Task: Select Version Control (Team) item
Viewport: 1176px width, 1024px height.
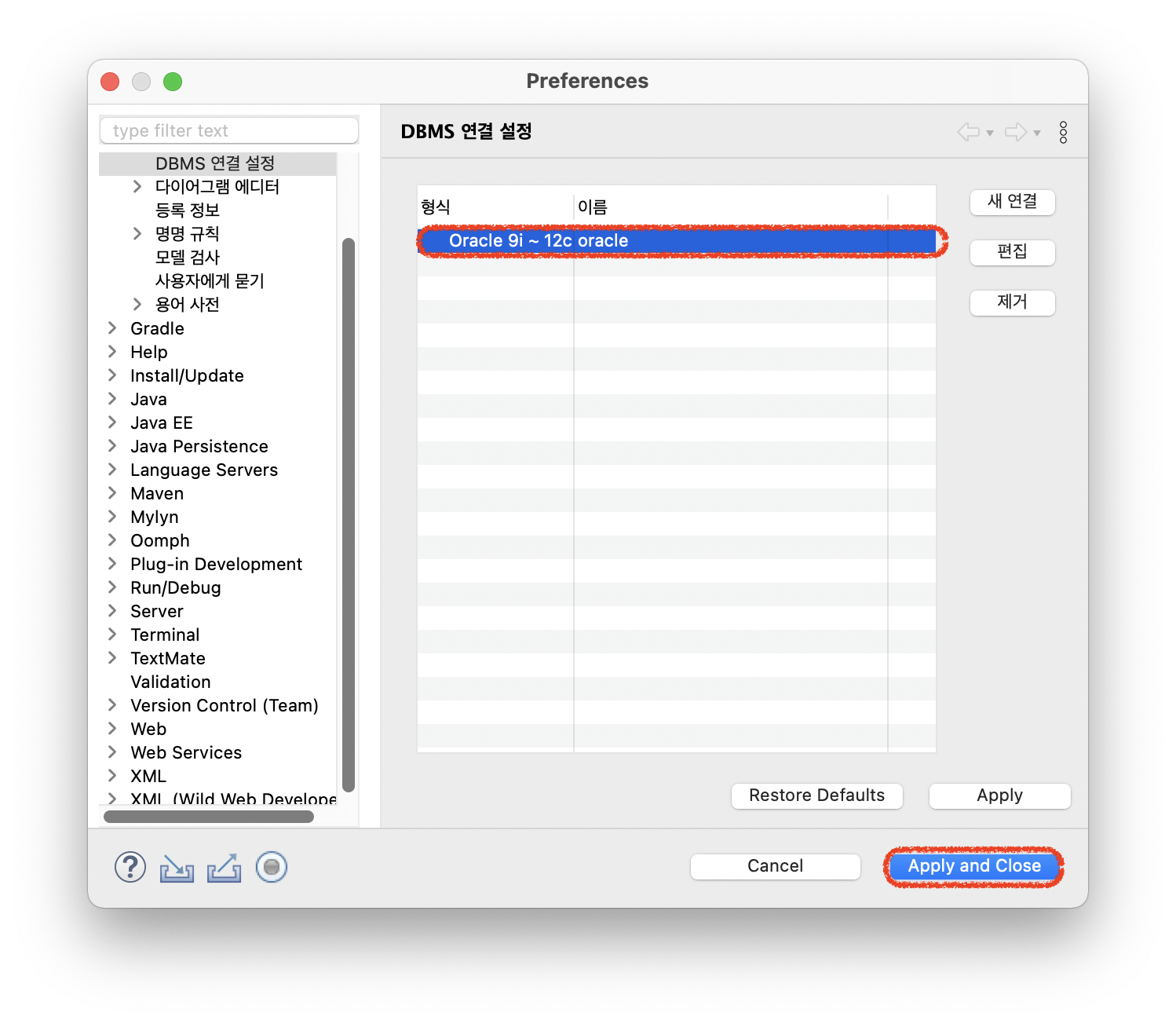Action: pyautogui.click(x=225, y=705)
